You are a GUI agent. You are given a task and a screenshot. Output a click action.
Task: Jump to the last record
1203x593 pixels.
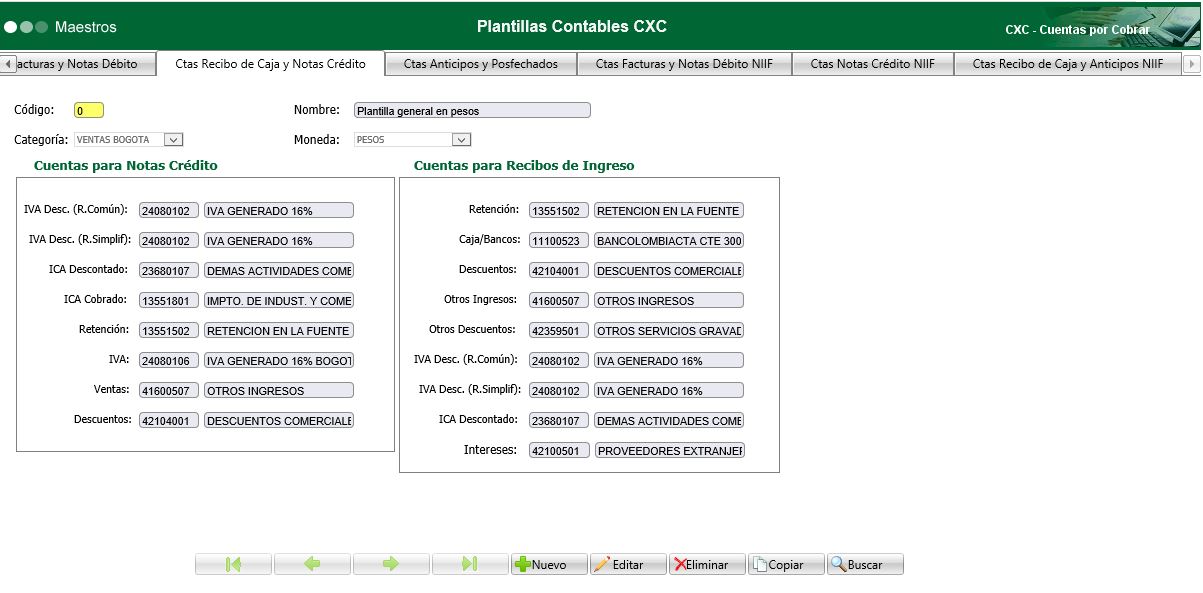point(470,563)
